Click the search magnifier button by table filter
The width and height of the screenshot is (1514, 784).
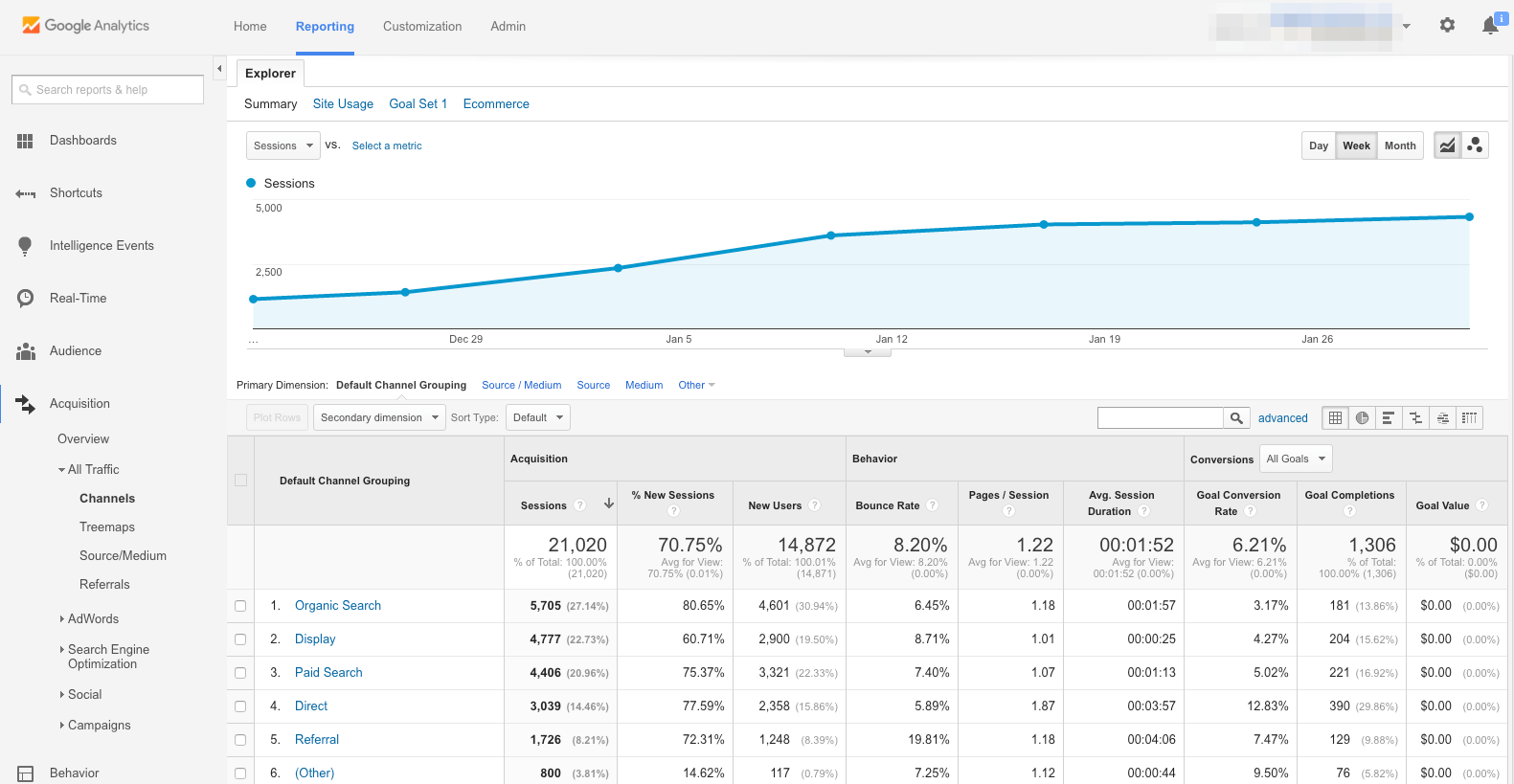click(1236, 418)
